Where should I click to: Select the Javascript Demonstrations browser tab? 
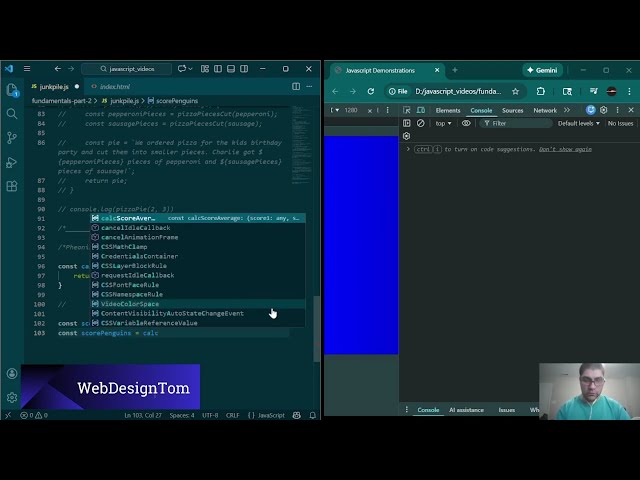(387, 70)
